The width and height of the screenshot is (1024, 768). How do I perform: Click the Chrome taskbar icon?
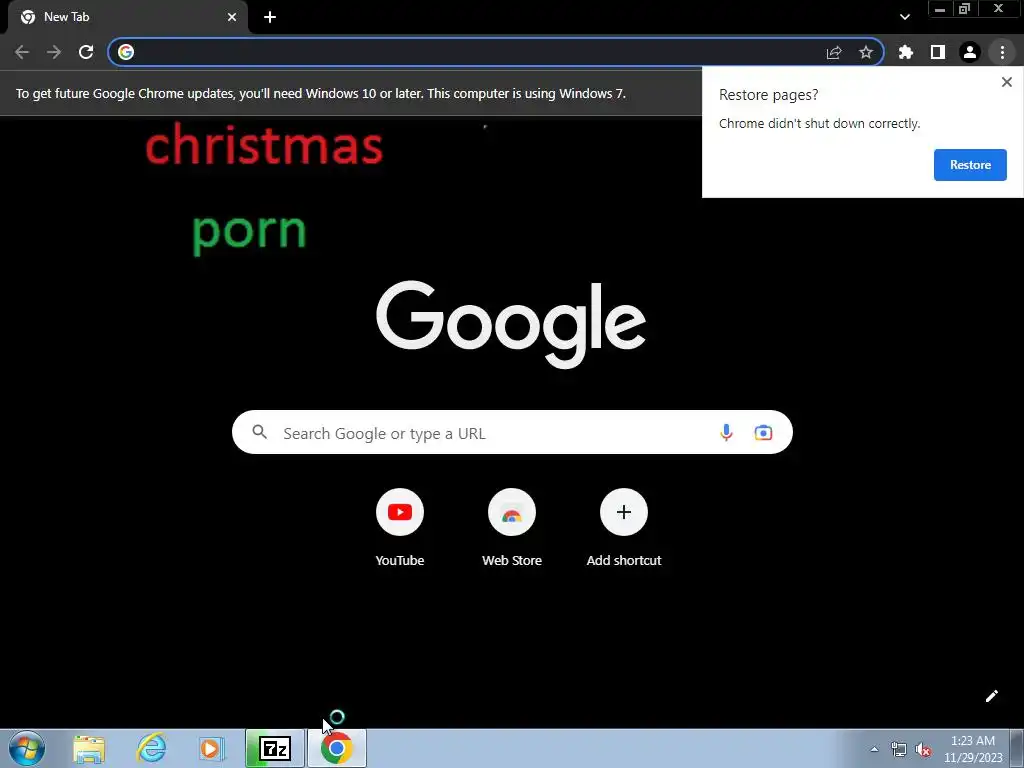tap(337, 748)
